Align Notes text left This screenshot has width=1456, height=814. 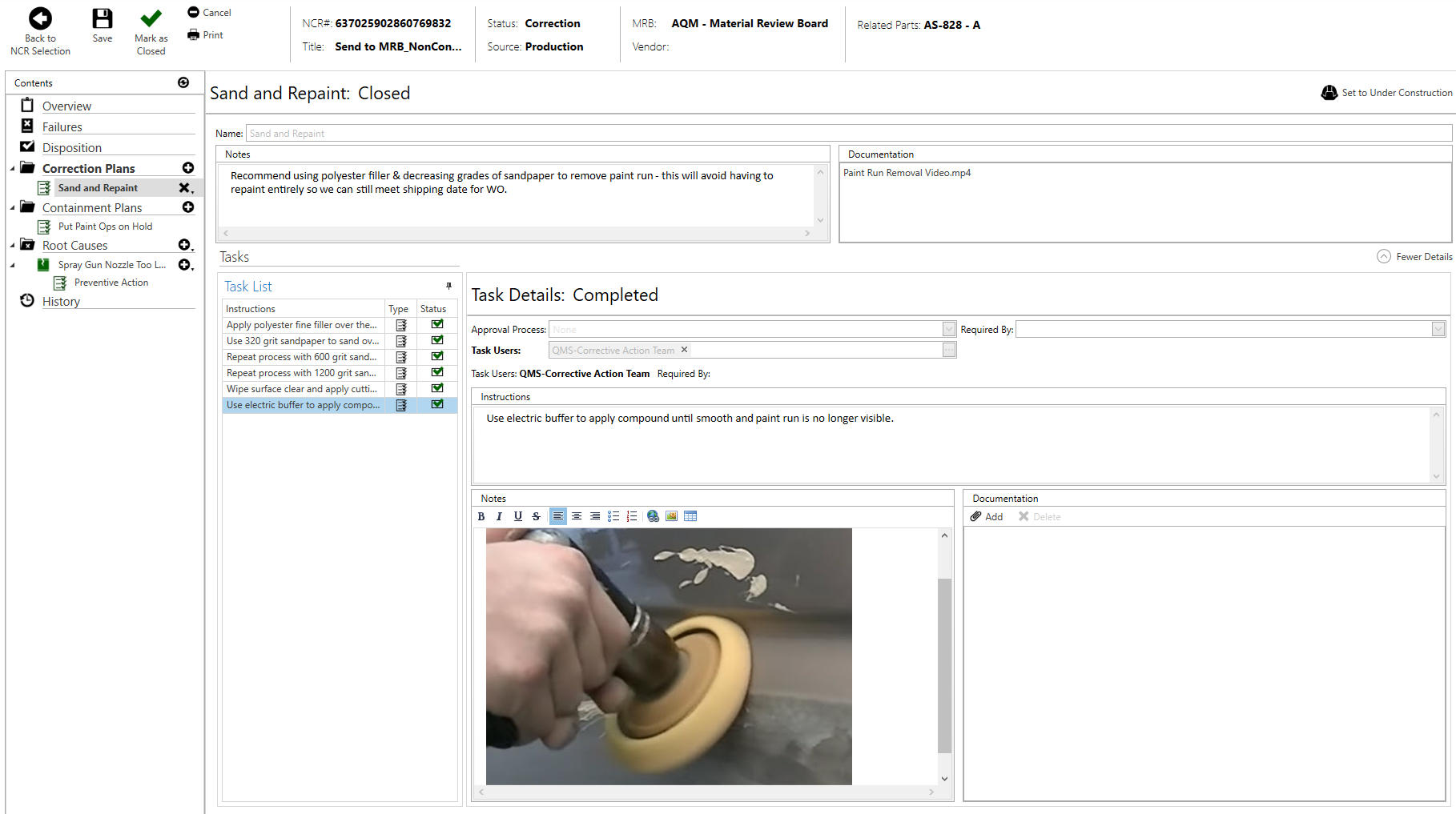pyautogui.click(x=558, y=516)
